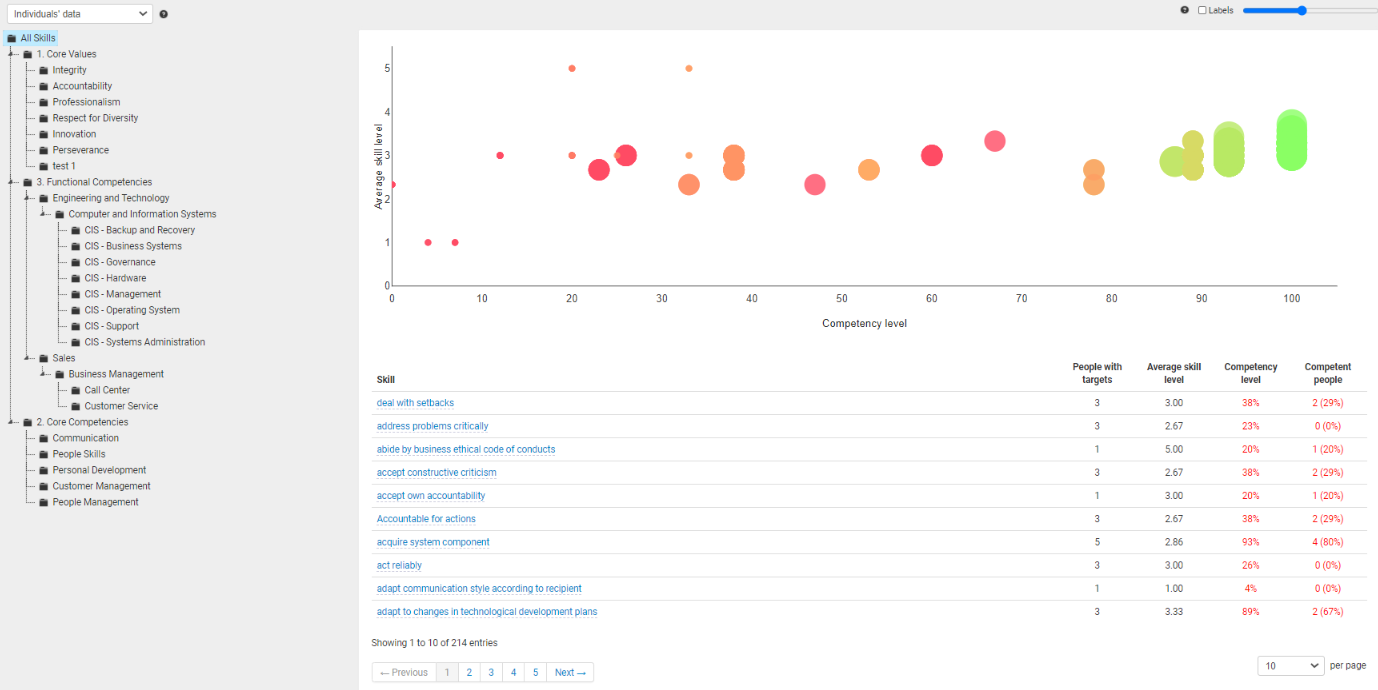Open the Individuals' data dropdown
The image size is (1378, 690).
point(79,14)
